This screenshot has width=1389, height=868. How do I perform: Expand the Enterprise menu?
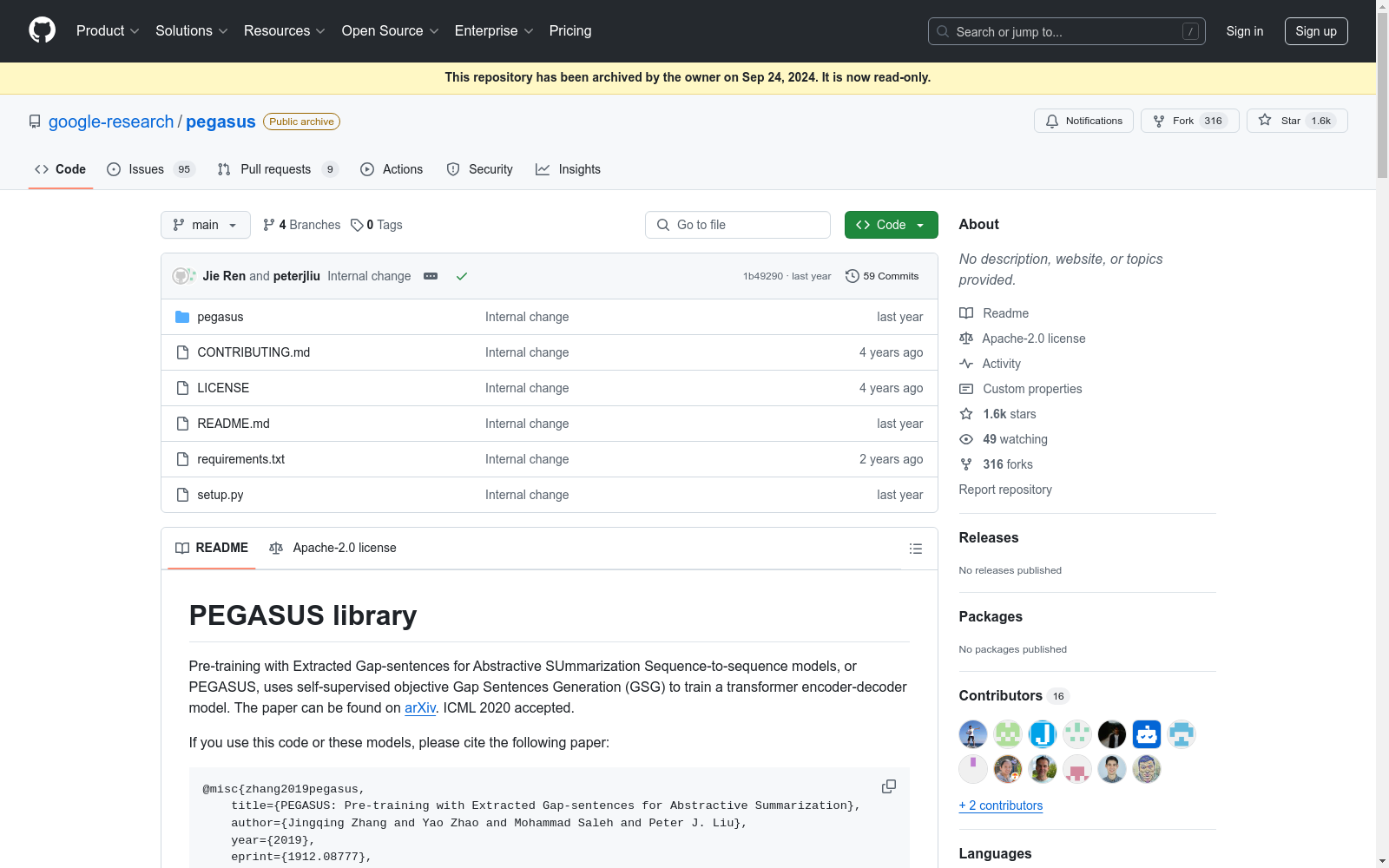[x=494, y=31]
